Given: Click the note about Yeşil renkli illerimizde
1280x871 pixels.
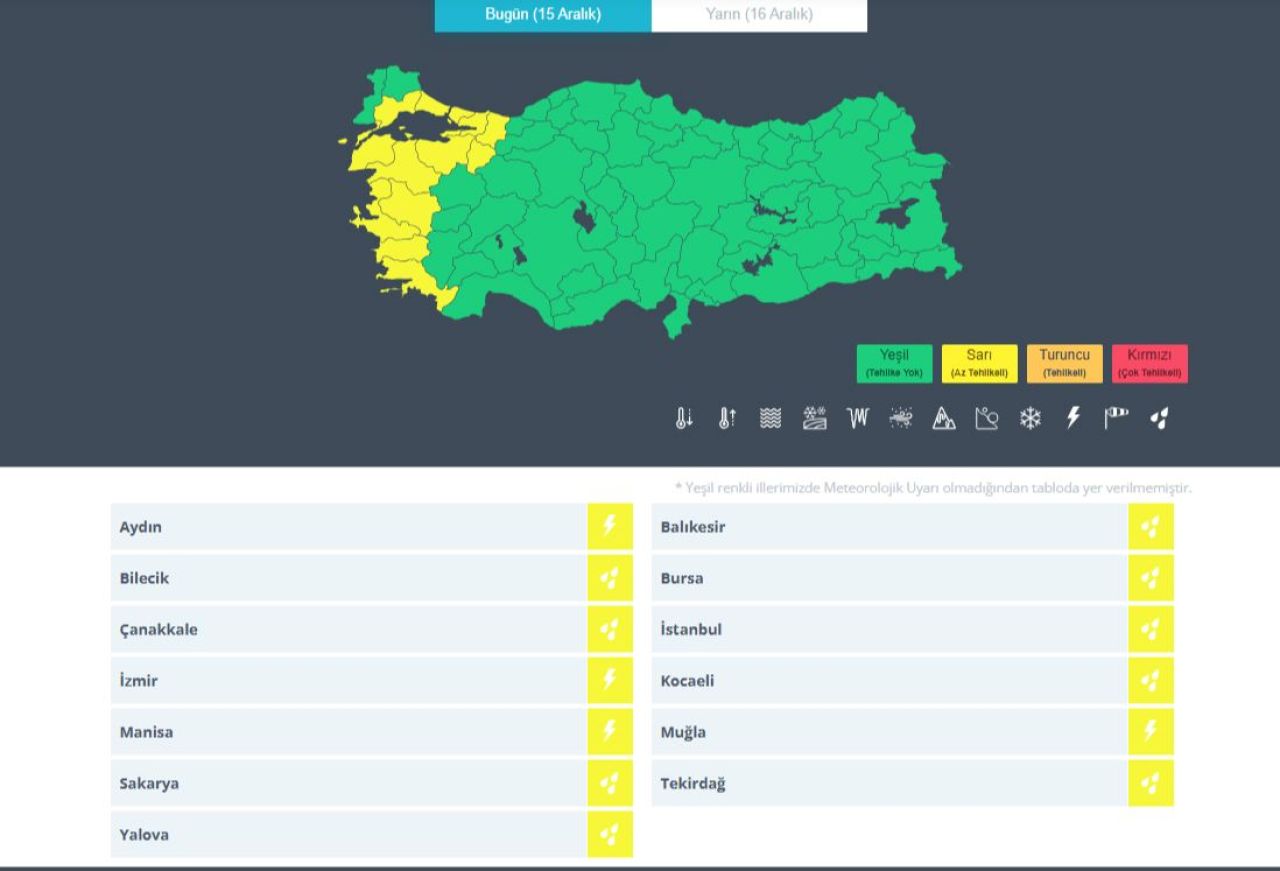Looking at the screenshot, I should tap(933, 488).
